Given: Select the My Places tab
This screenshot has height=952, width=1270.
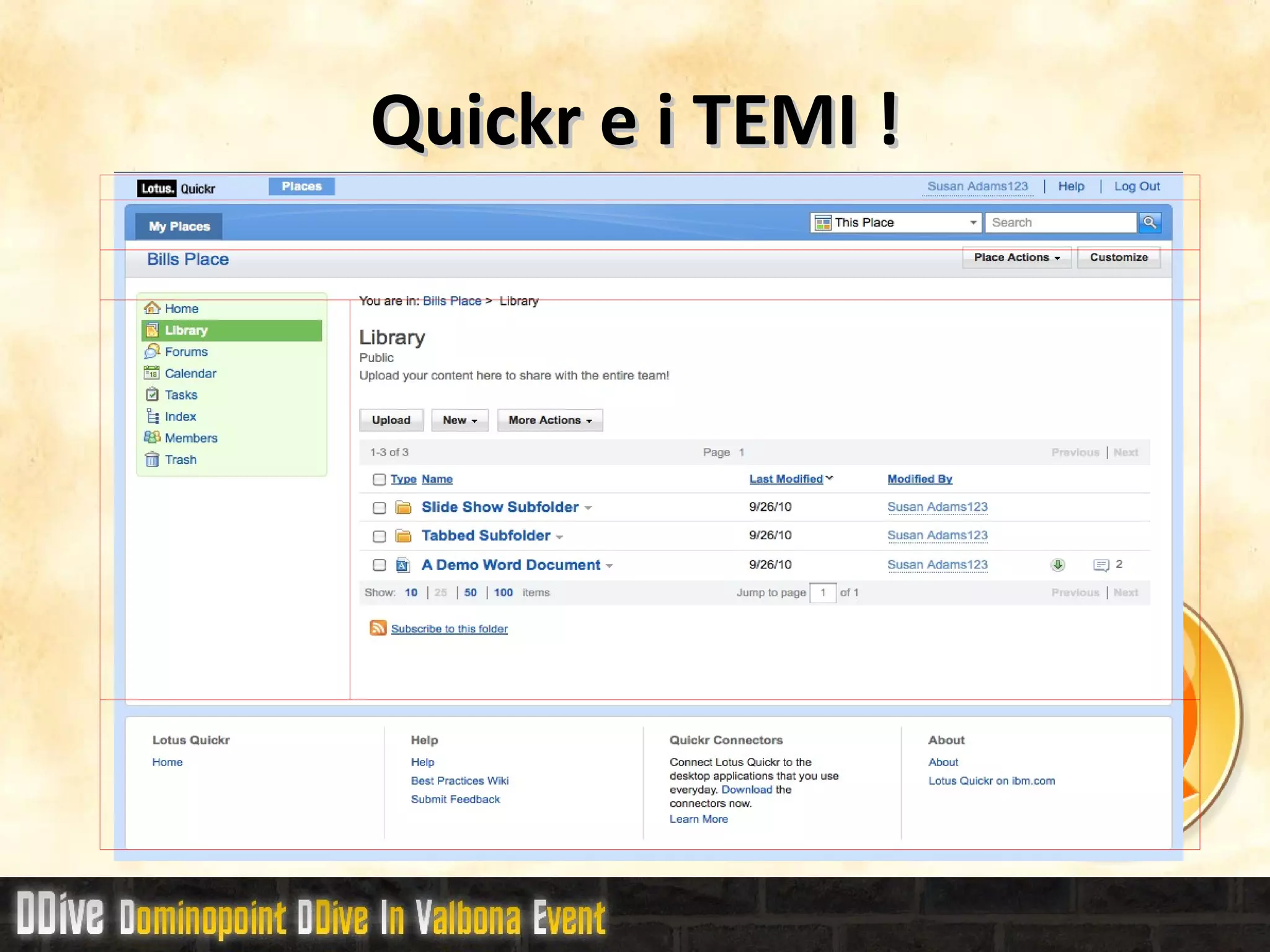Looking at the screenshot, I should 179,226.
